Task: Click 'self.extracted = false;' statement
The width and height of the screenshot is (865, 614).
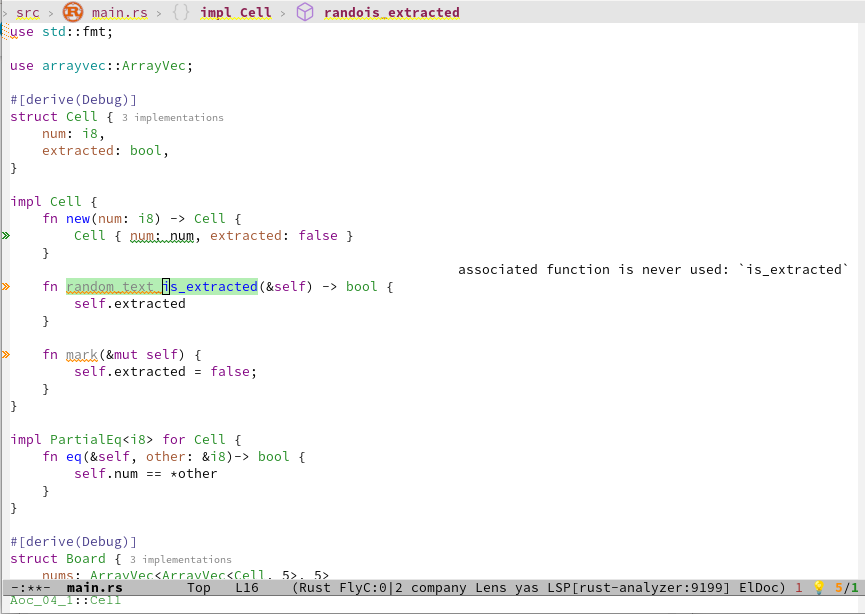Action: click(x=165, y=371)
